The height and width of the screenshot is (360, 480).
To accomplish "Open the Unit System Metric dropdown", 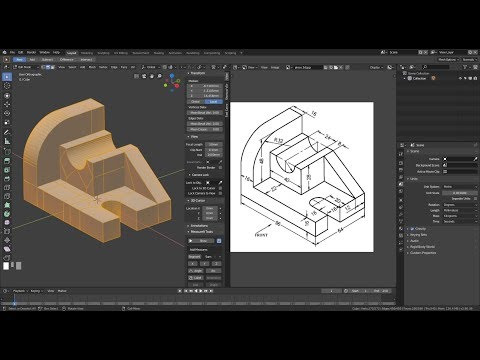I will pos(460,187).
